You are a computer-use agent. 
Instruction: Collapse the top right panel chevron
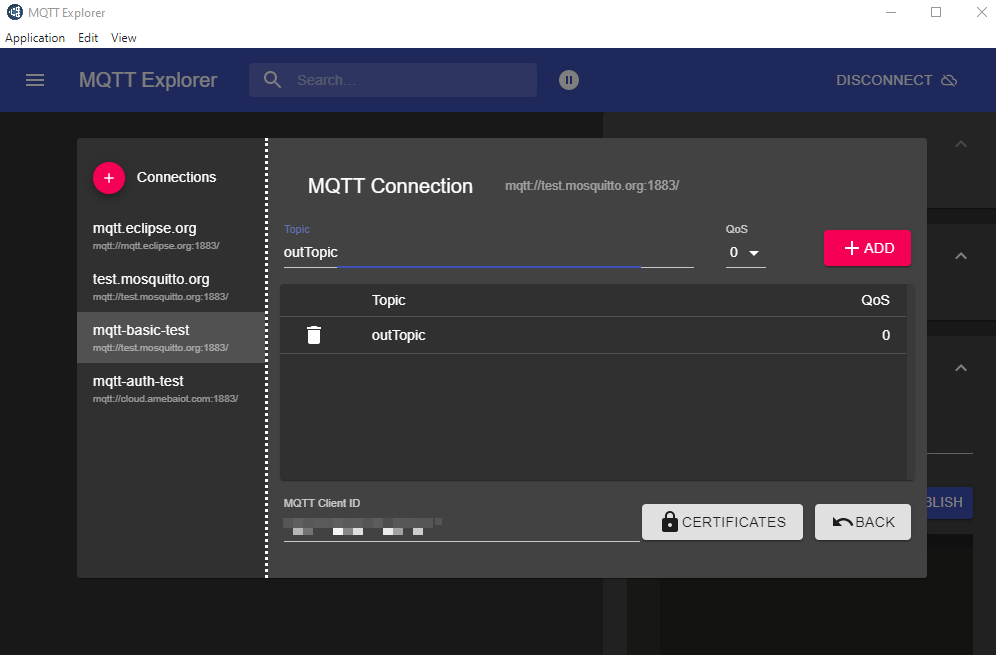coord(961,145)
